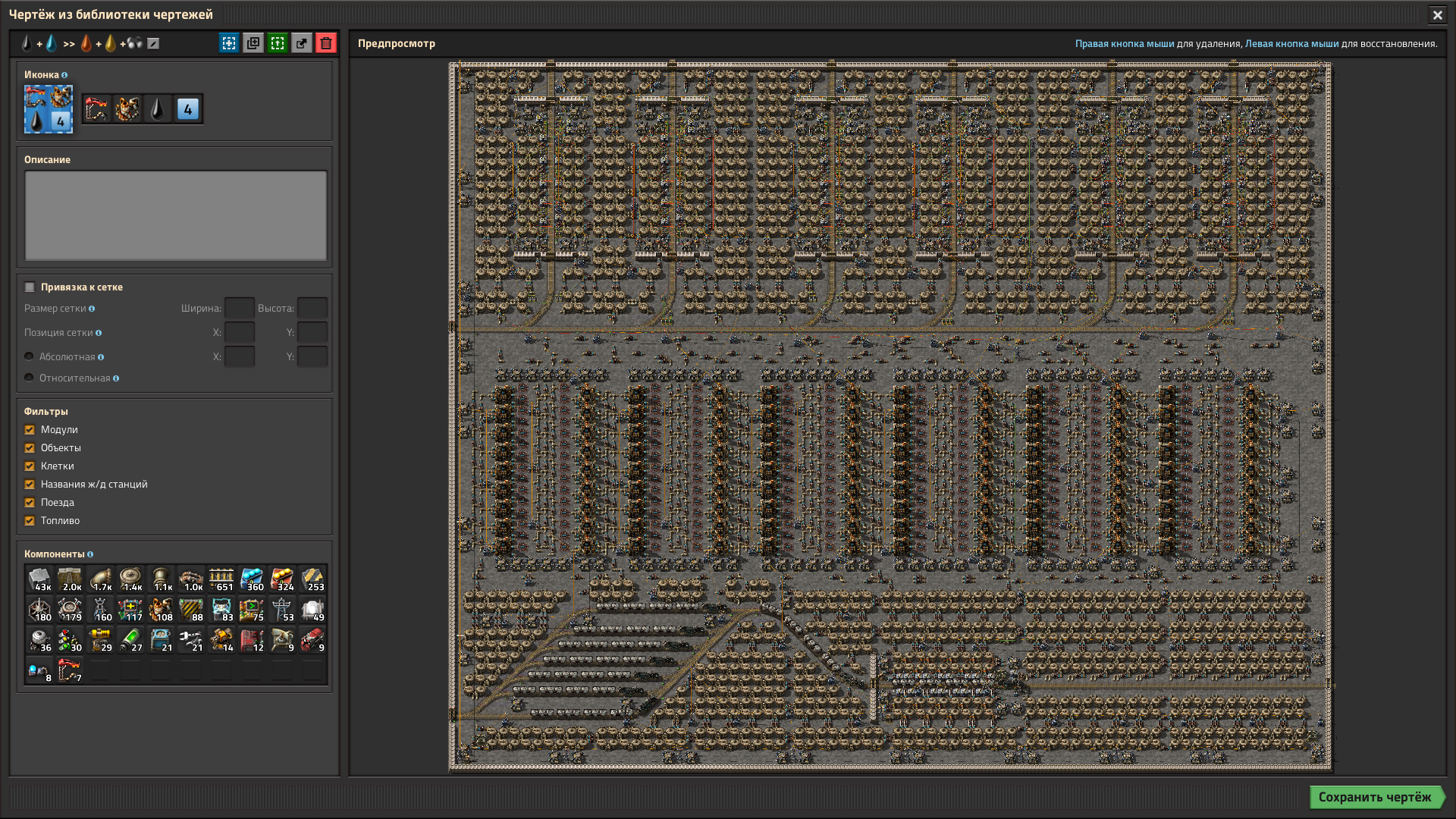This screenshot has width=1456, height=819.
Task: Click info icon next to Иконка
Action: (64, 75)
